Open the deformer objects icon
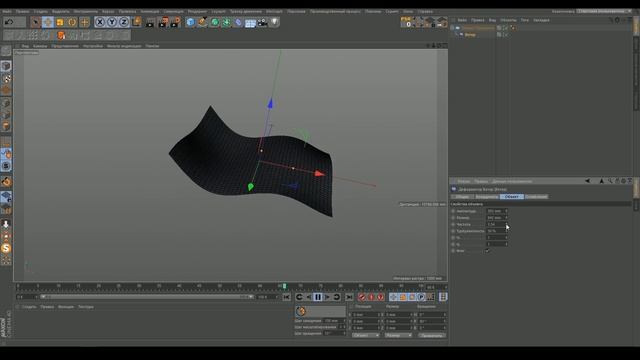This screenshot has height=360, width=640. point(238,22)
